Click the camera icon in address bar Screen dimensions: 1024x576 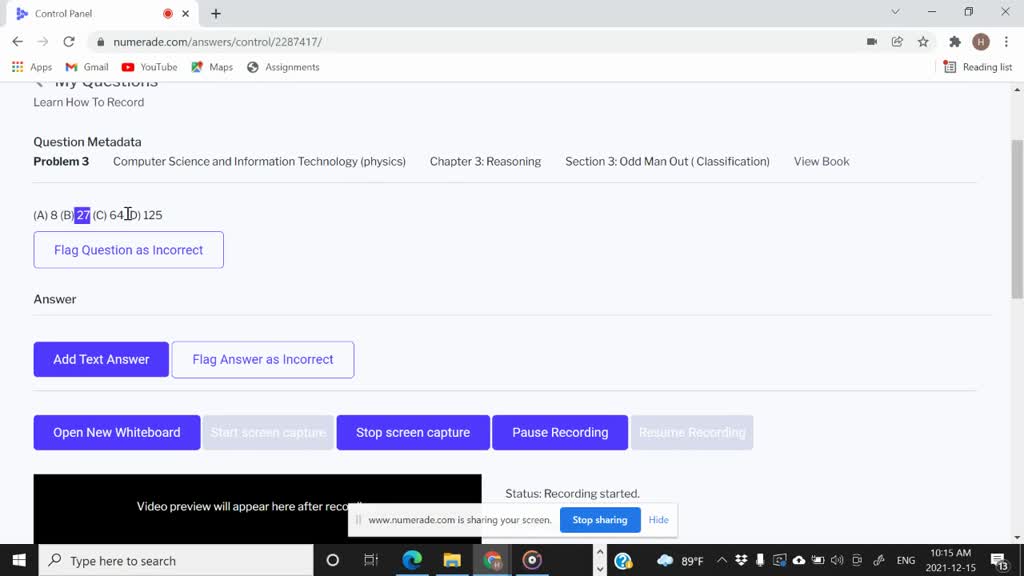pyautogui.click(x=872, y=42)
